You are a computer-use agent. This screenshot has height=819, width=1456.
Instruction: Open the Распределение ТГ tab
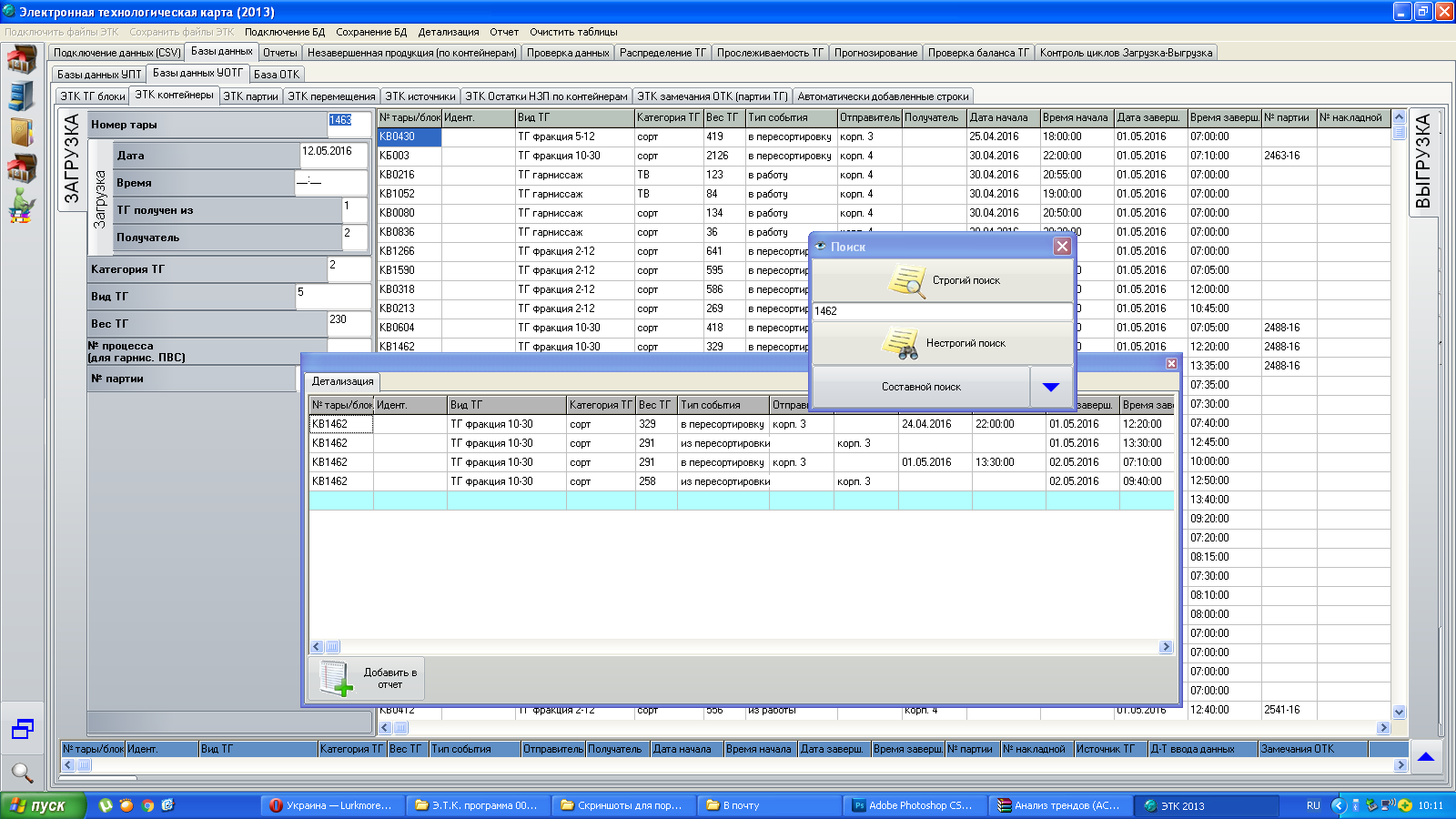[662, 53]
